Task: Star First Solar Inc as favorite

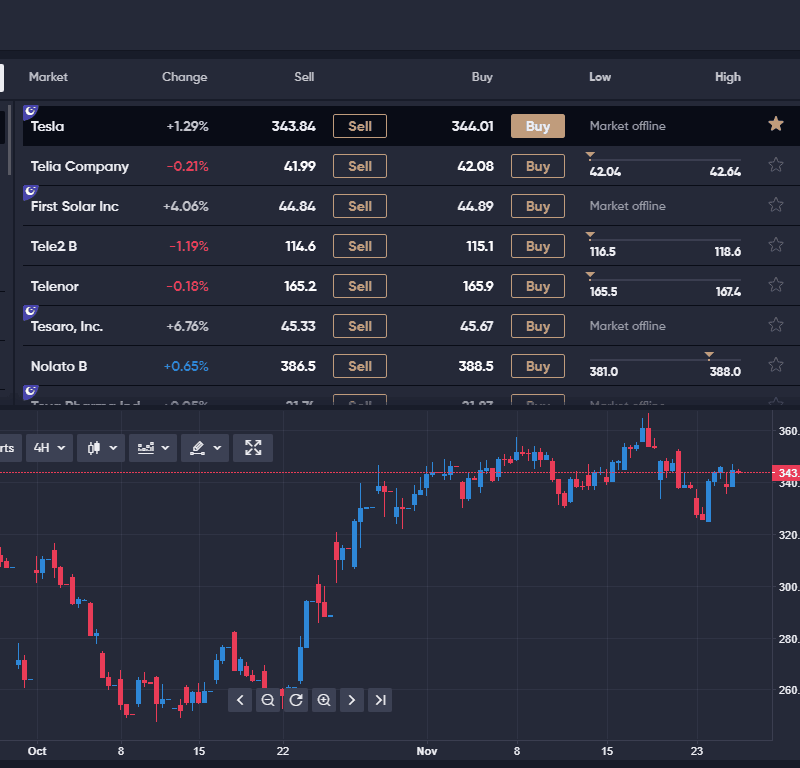Action: (x=776, y=205)
